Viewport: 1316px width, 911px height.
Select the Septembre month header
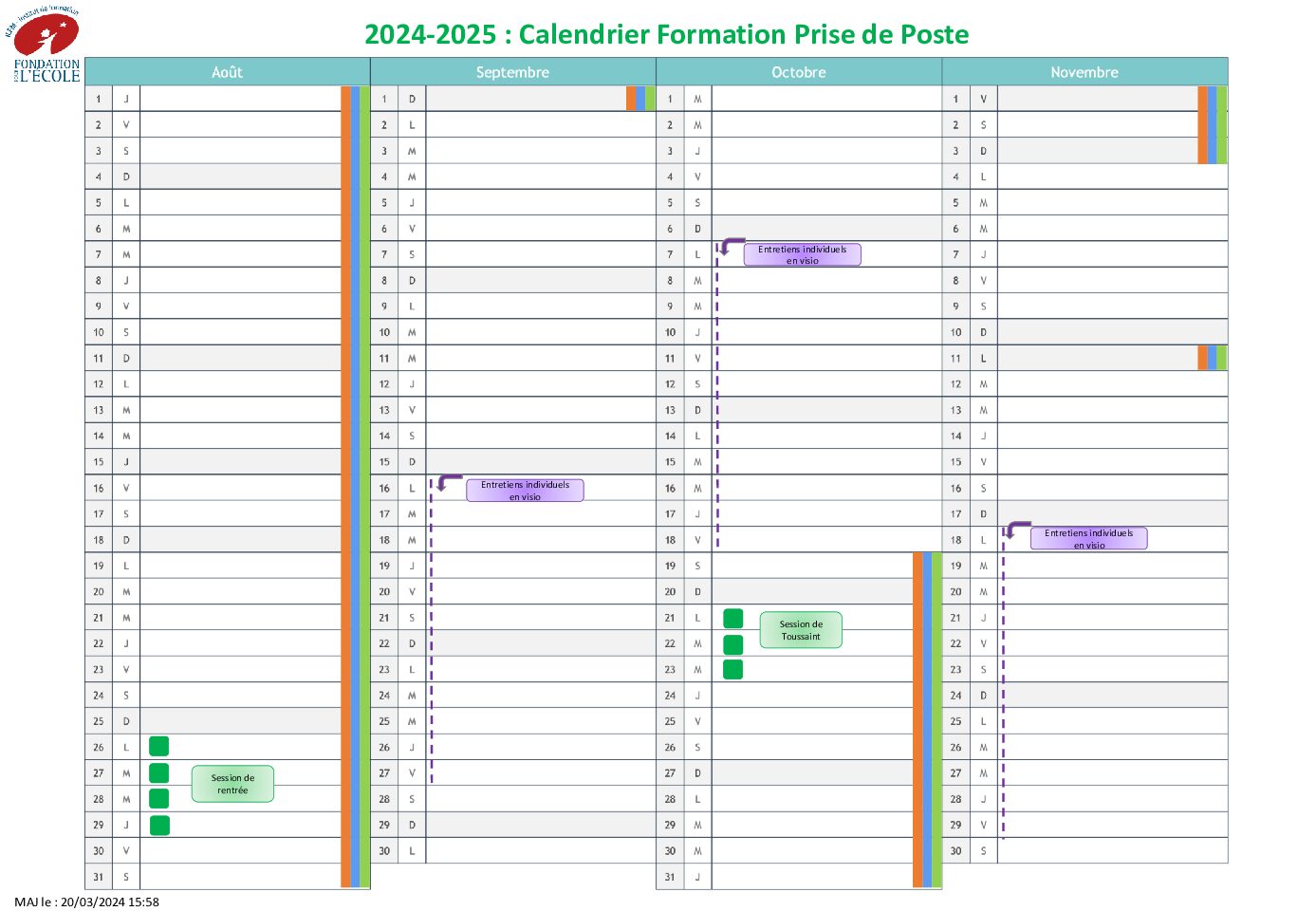513,72
